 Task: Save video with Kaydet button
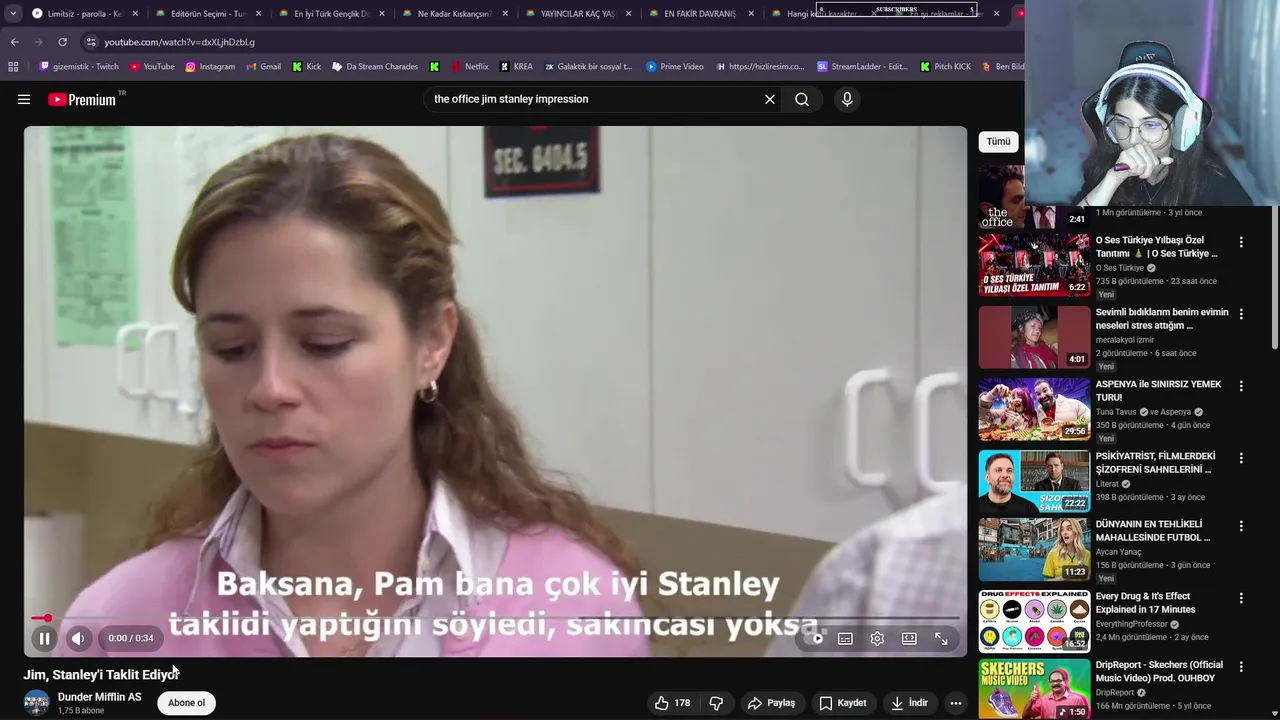click(843, 703)
